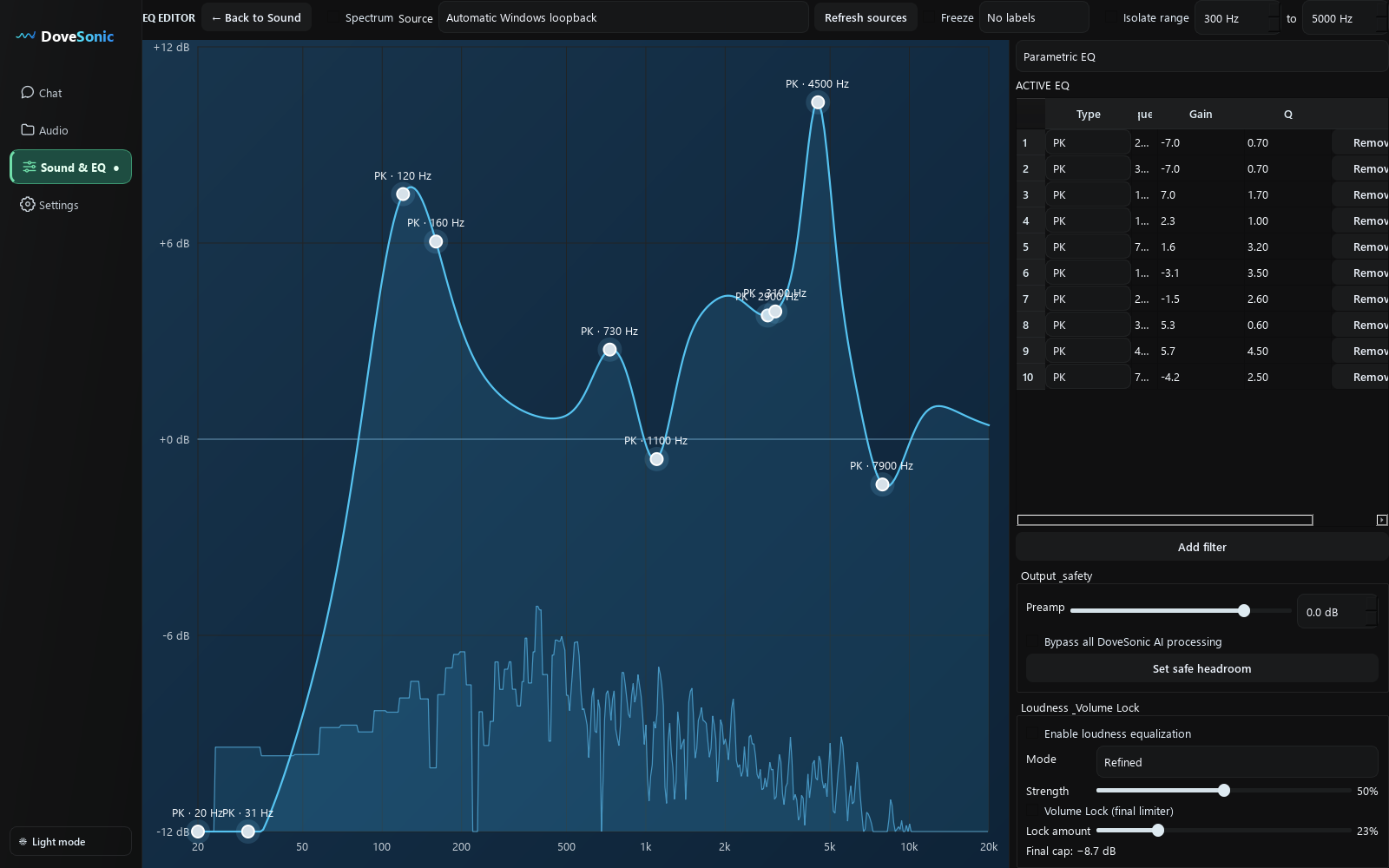
Task: Click the 0.0 dB preamp value field
Action: (x=1337, y=612)
